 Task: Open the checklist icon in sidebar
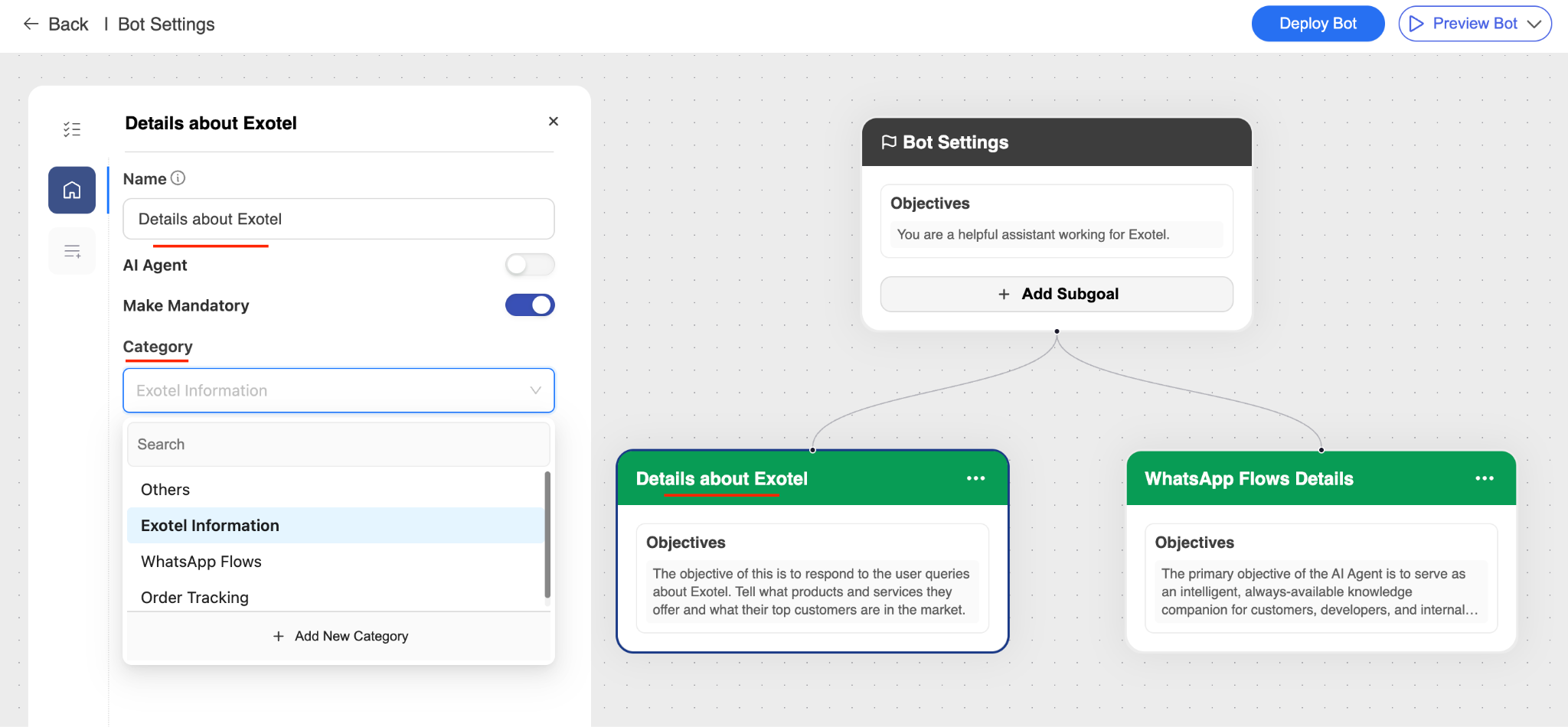72,129
